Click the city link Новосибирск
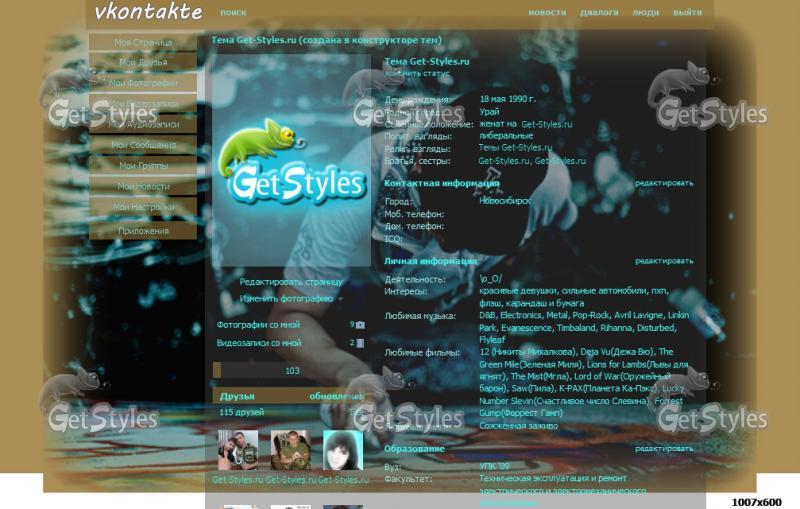This screenshot has width=800, height=509. coord(505,201)
